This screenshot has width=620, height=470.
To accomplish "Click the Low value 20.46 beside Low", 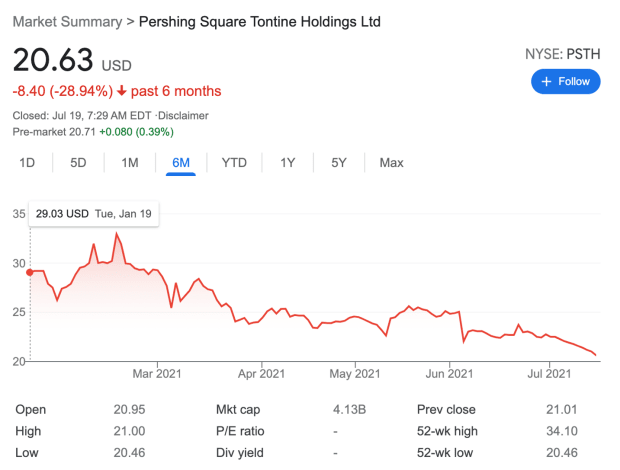I will pyautogui.click(x=129, y=453).
